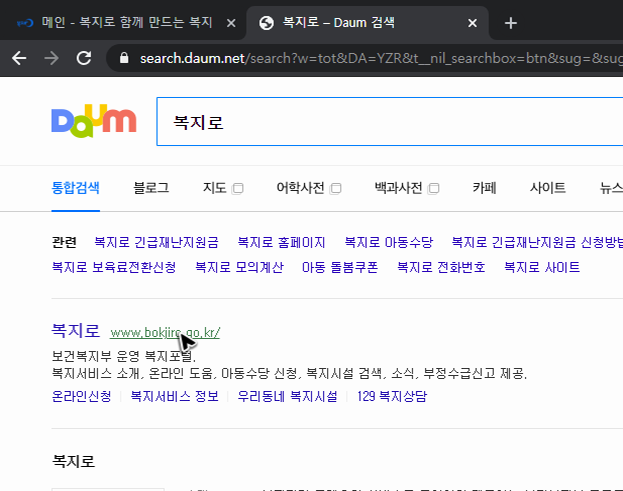Switch to the '메인 - 복지로 함께 만드는 복지' tab
The width and height of the screenshot is (623, 491).
pos(123,23)
